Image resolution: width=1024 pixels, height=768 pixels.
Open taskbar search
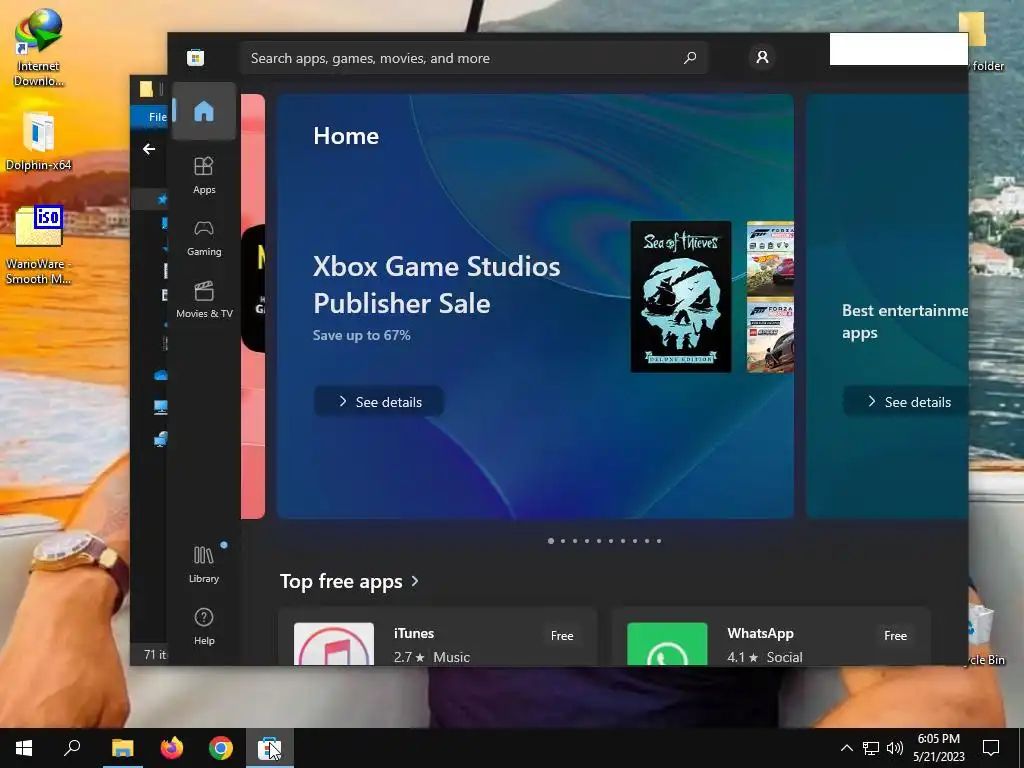click(x=72, y=748)
